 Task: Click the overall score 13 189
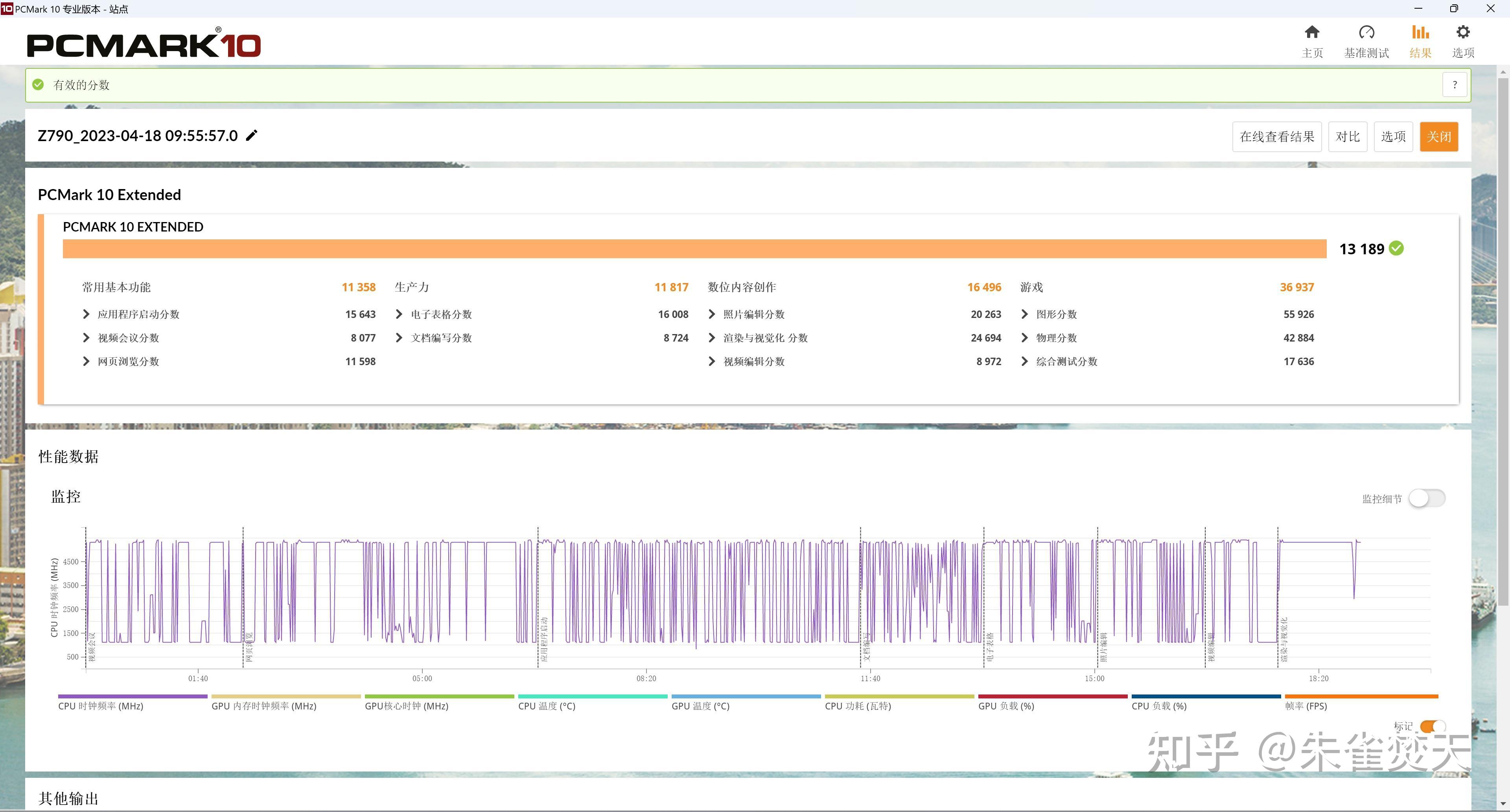point(1362,249)
